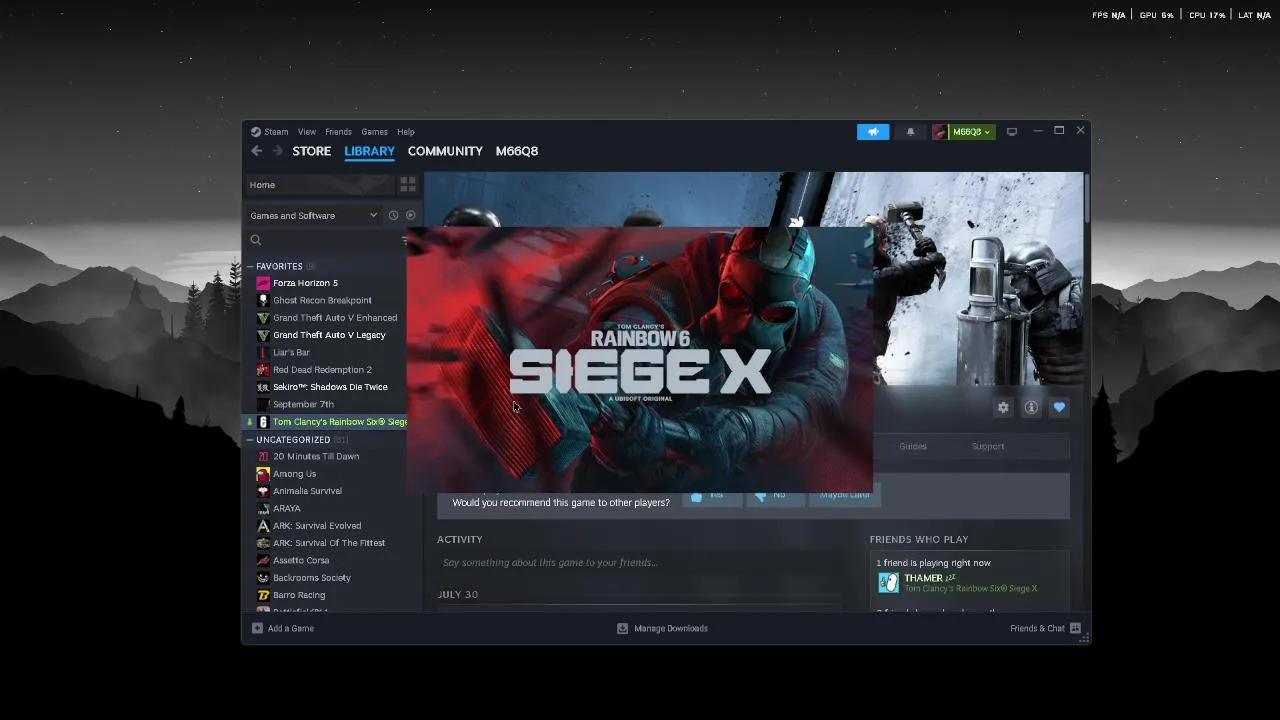Click Assetto Corsa game icon

263,560
